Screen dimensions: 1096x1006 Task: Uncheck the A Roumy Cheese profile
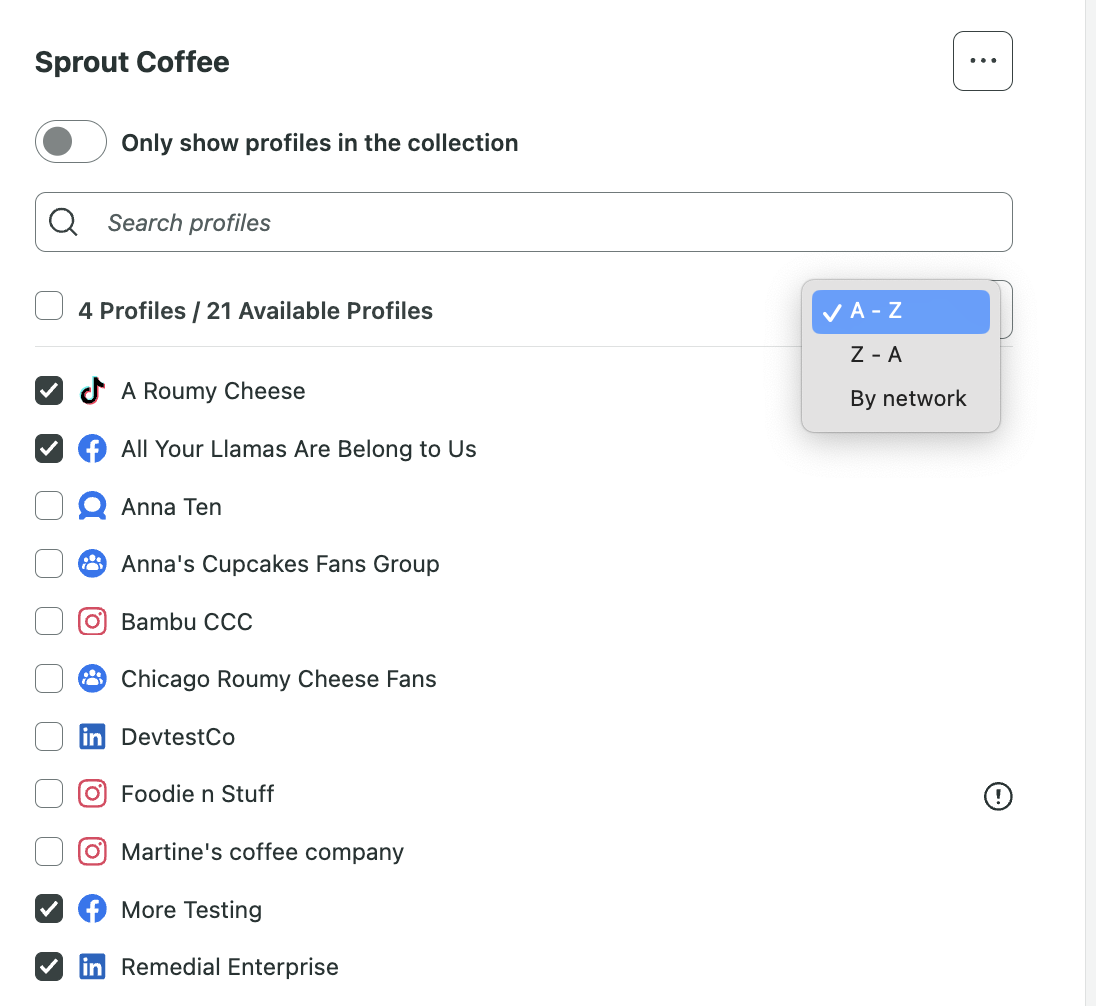click(x=48, y=391)
